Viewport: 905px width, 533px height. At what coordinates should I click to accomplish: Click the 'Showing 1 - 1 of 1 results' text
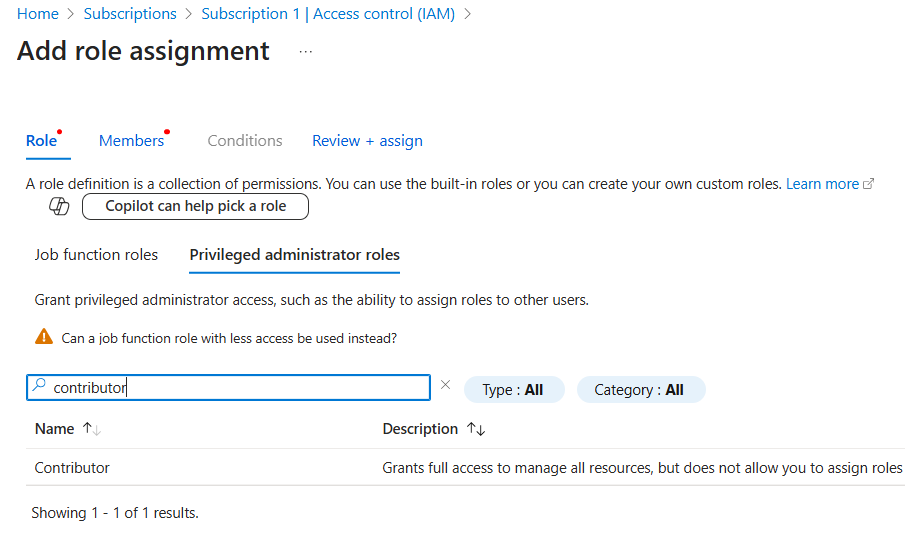click(115, 513)
